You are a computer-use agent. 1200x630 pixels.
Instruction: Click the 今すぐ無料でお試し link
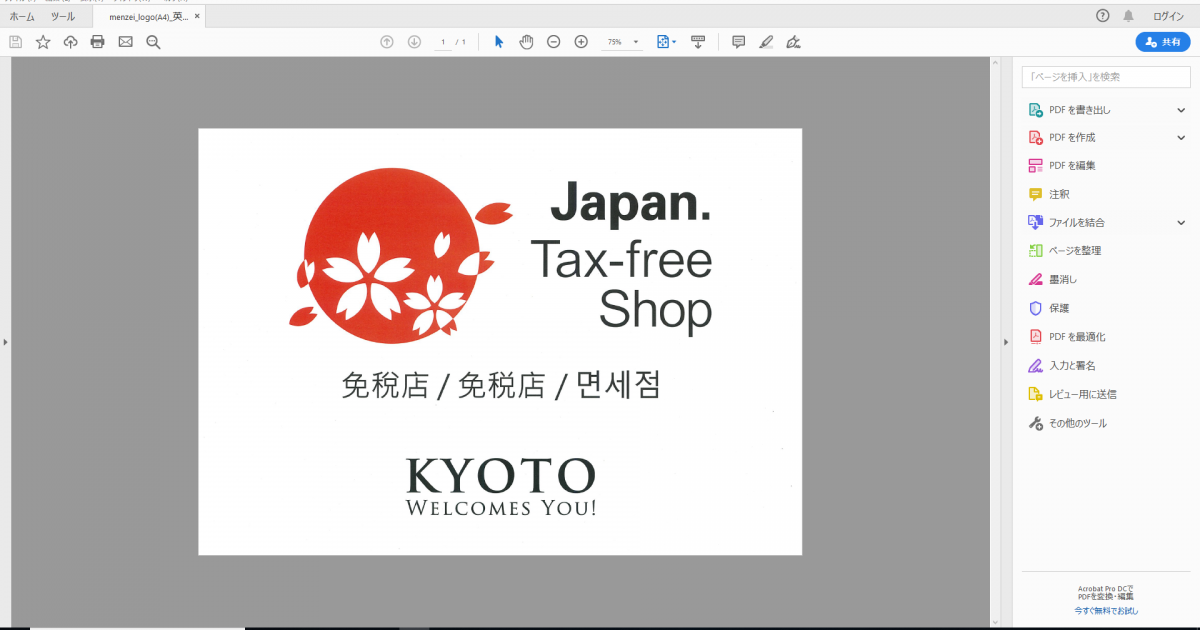[x=1105, y=610]
